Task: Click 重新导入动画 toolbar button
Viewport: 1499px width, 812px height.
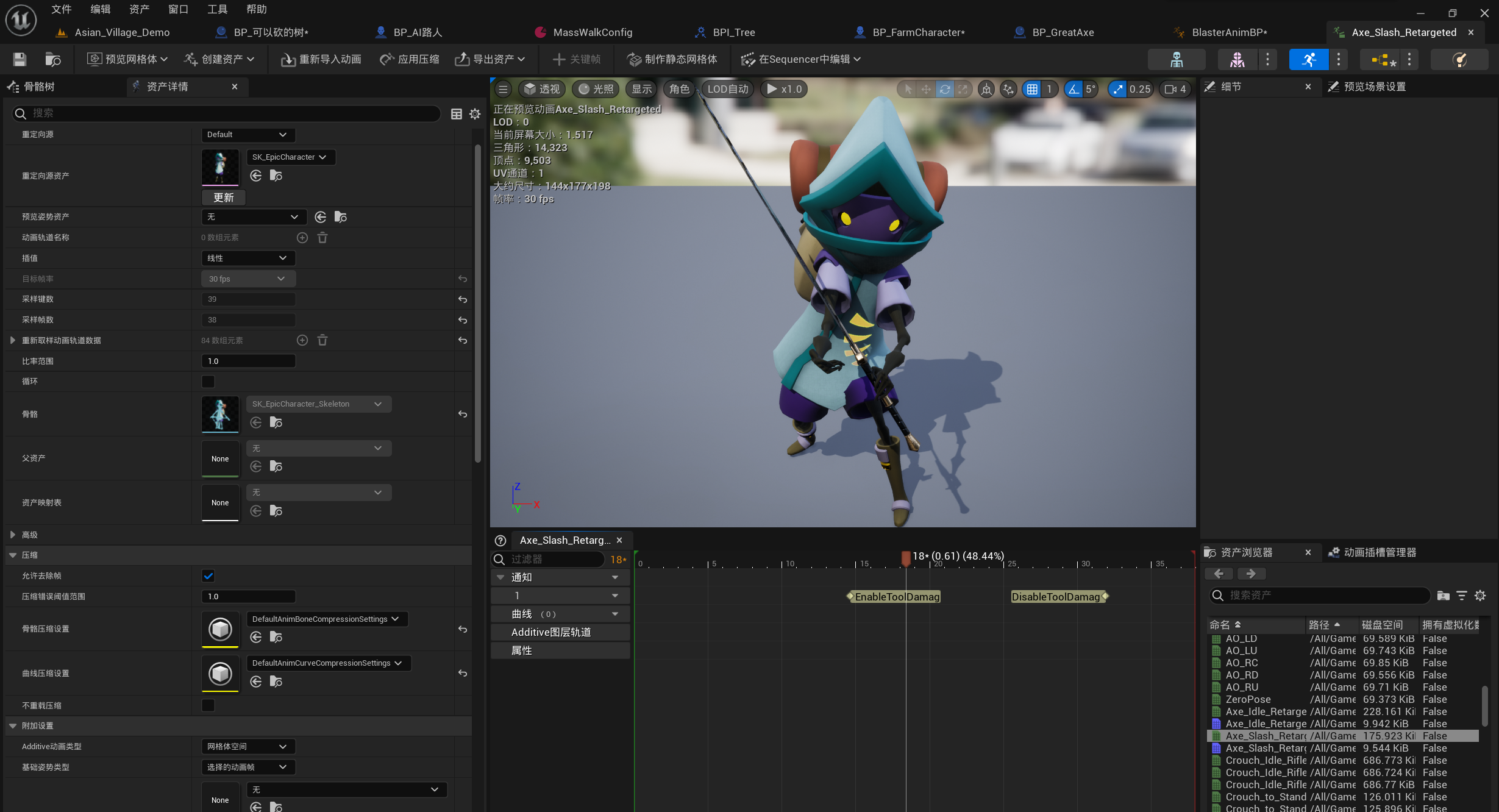Action: 321,59
